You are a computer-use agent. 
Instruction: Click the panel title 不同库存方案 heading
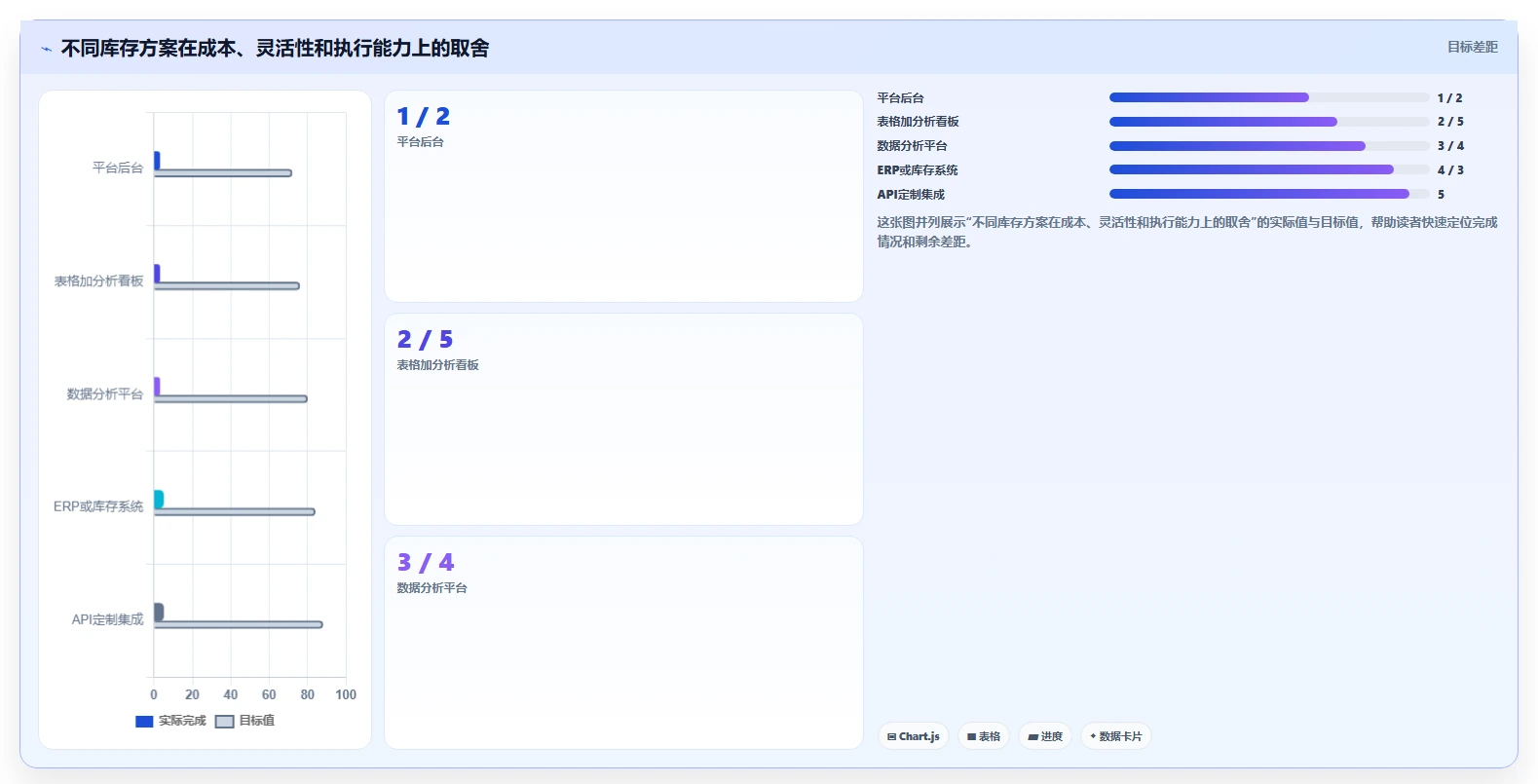coord(275,49)
